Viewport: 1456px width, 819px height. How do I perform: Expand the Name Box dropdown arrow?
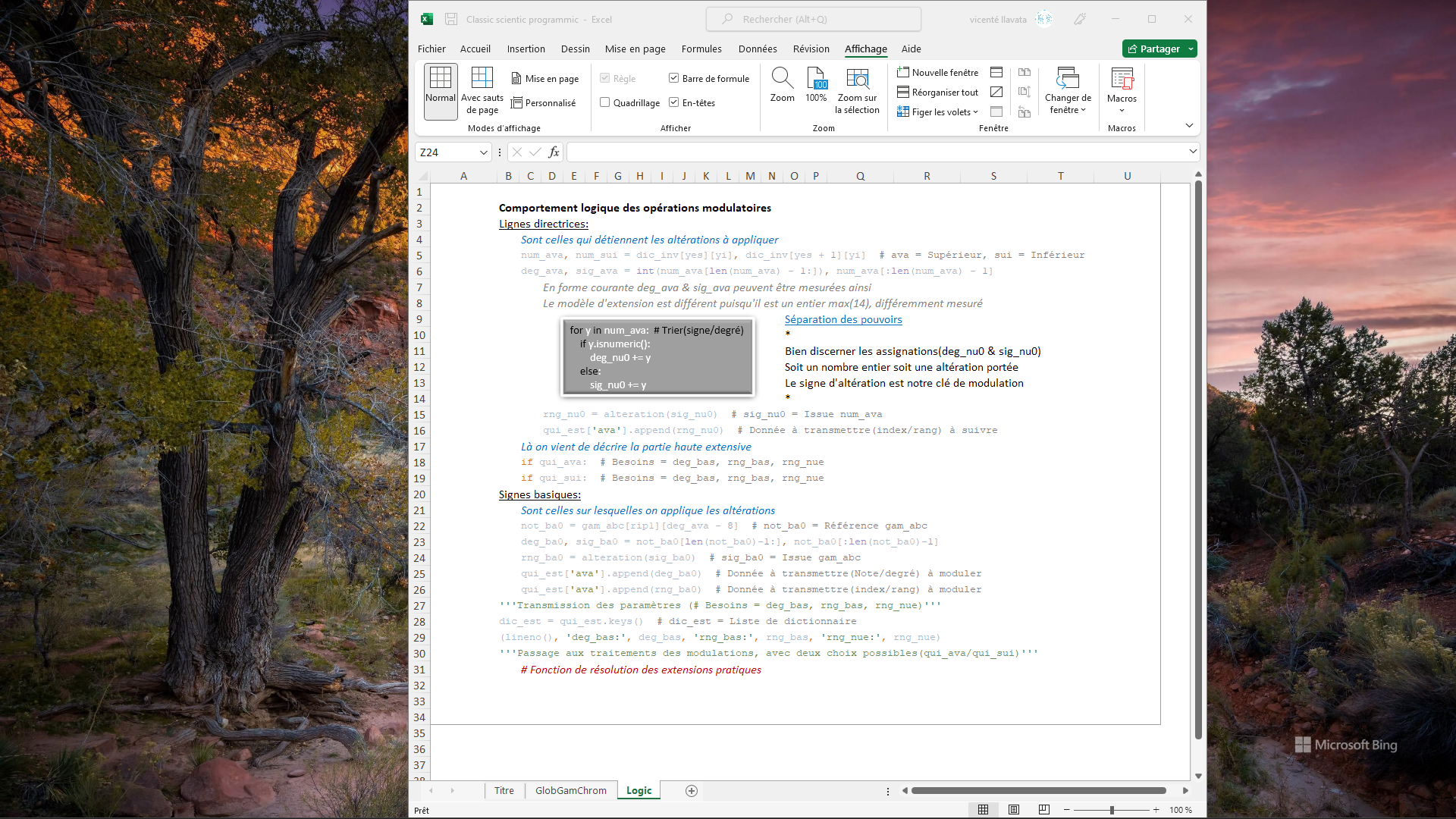[483, 152]
